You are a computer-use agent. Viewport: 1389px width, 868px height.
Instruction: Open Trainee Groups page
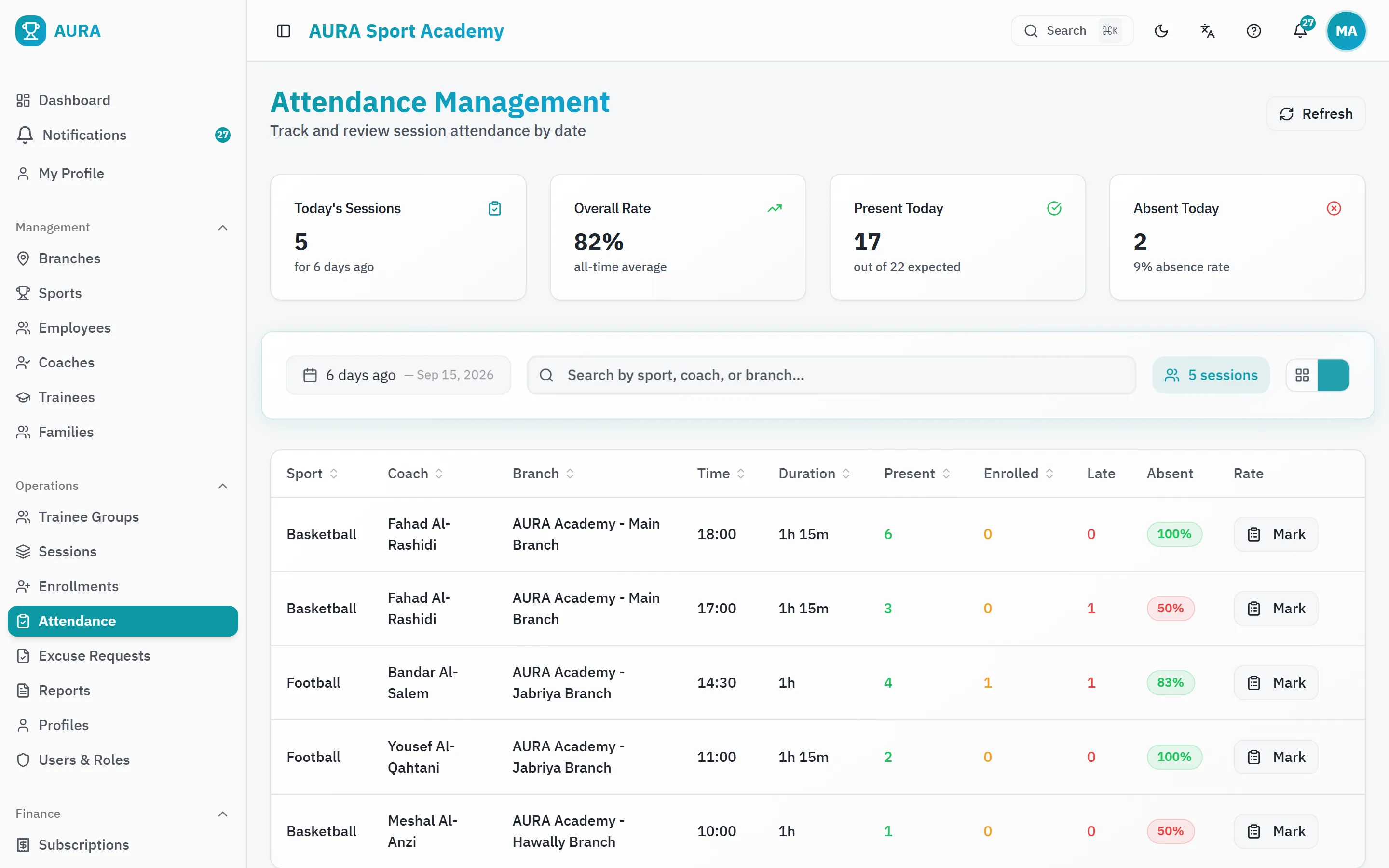point(123,516)
